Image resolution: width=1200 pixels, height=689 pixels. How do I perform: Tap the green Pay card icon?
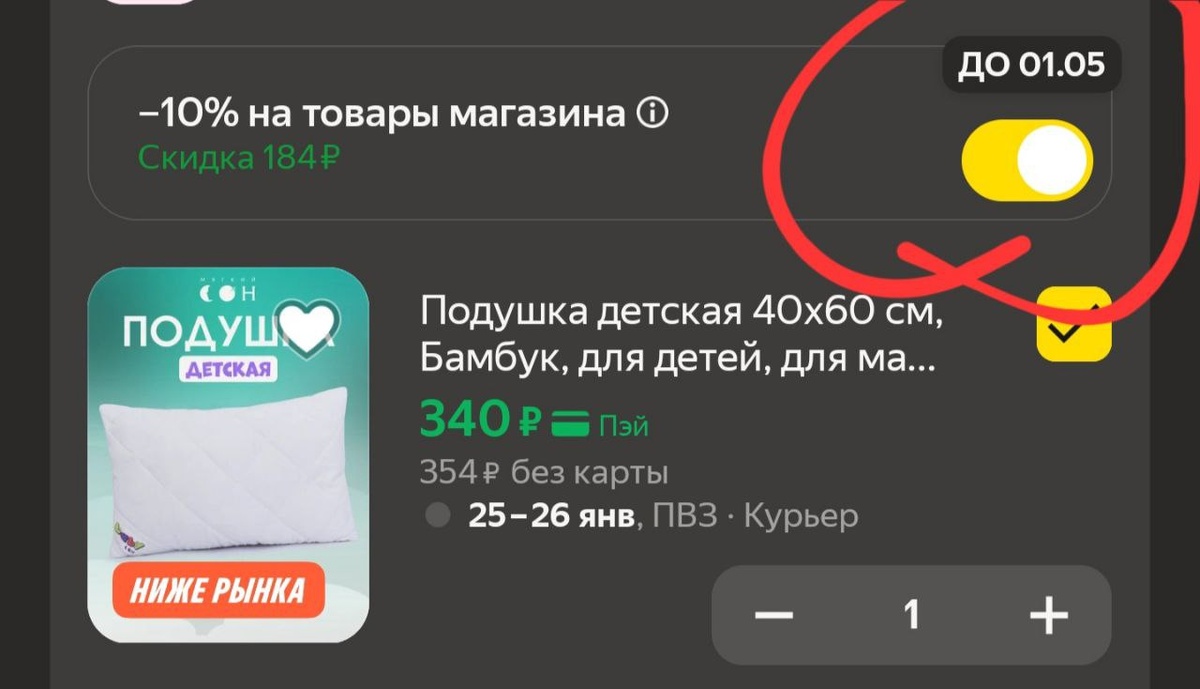pyautogui.click(x=571, y=425)
